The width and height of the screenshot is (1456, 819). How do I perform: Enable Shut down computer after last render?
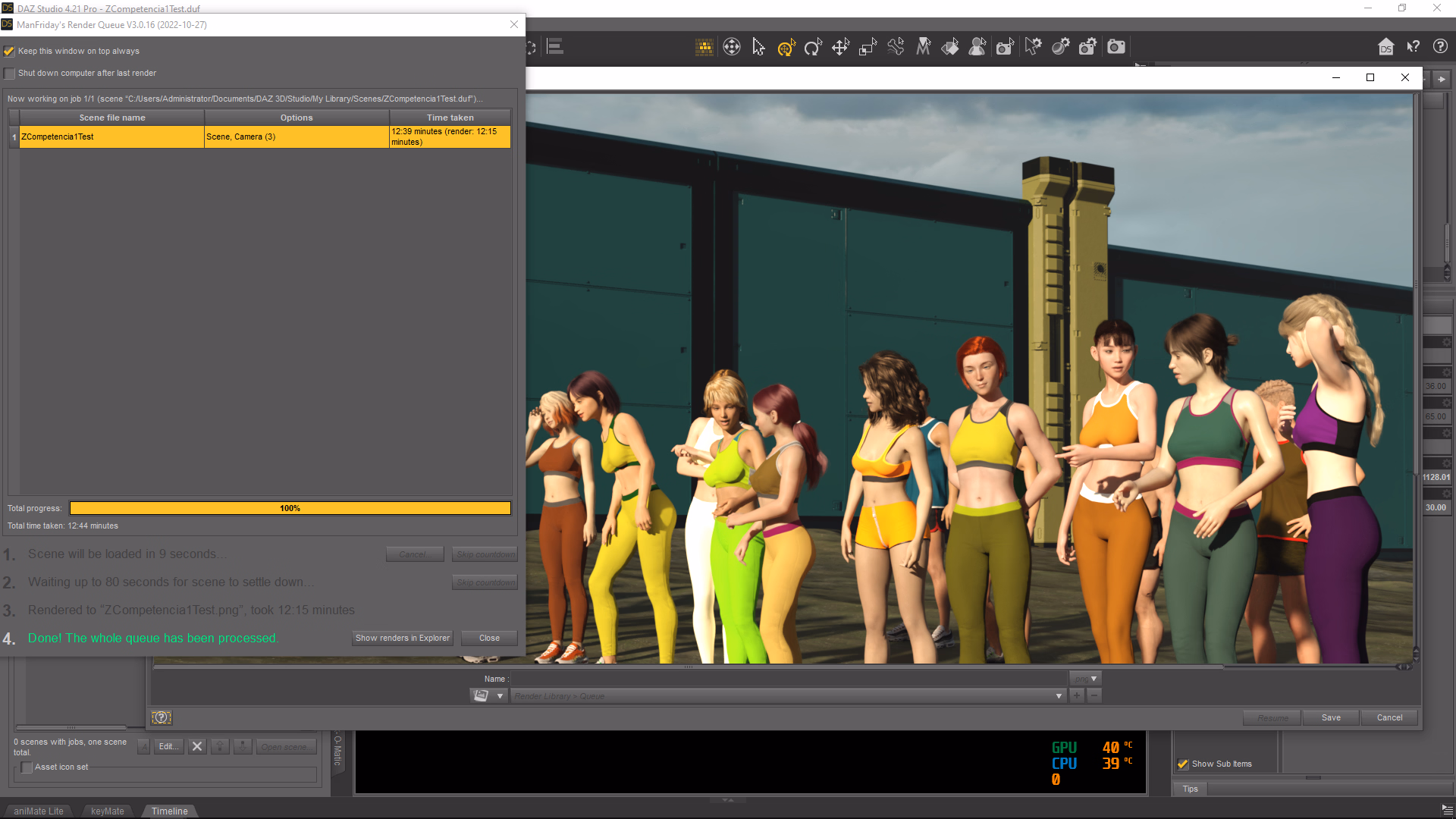pyautogui.click(x=10, y=74)
